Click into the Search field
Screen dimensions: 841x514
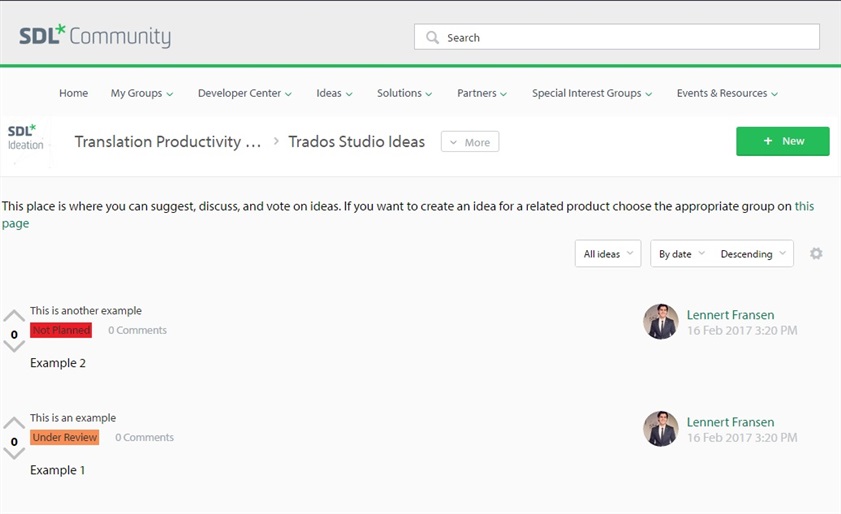[617, 37]
